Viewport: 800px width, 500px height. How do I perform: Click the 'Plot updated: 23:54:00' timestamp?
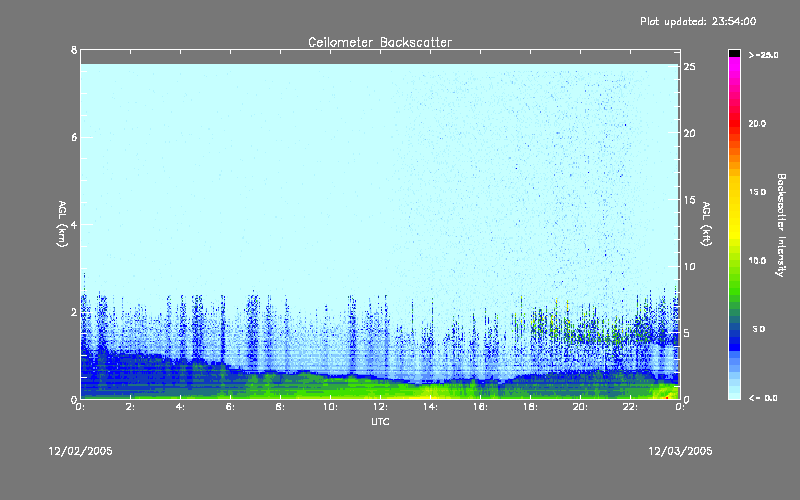coord(698,21)
